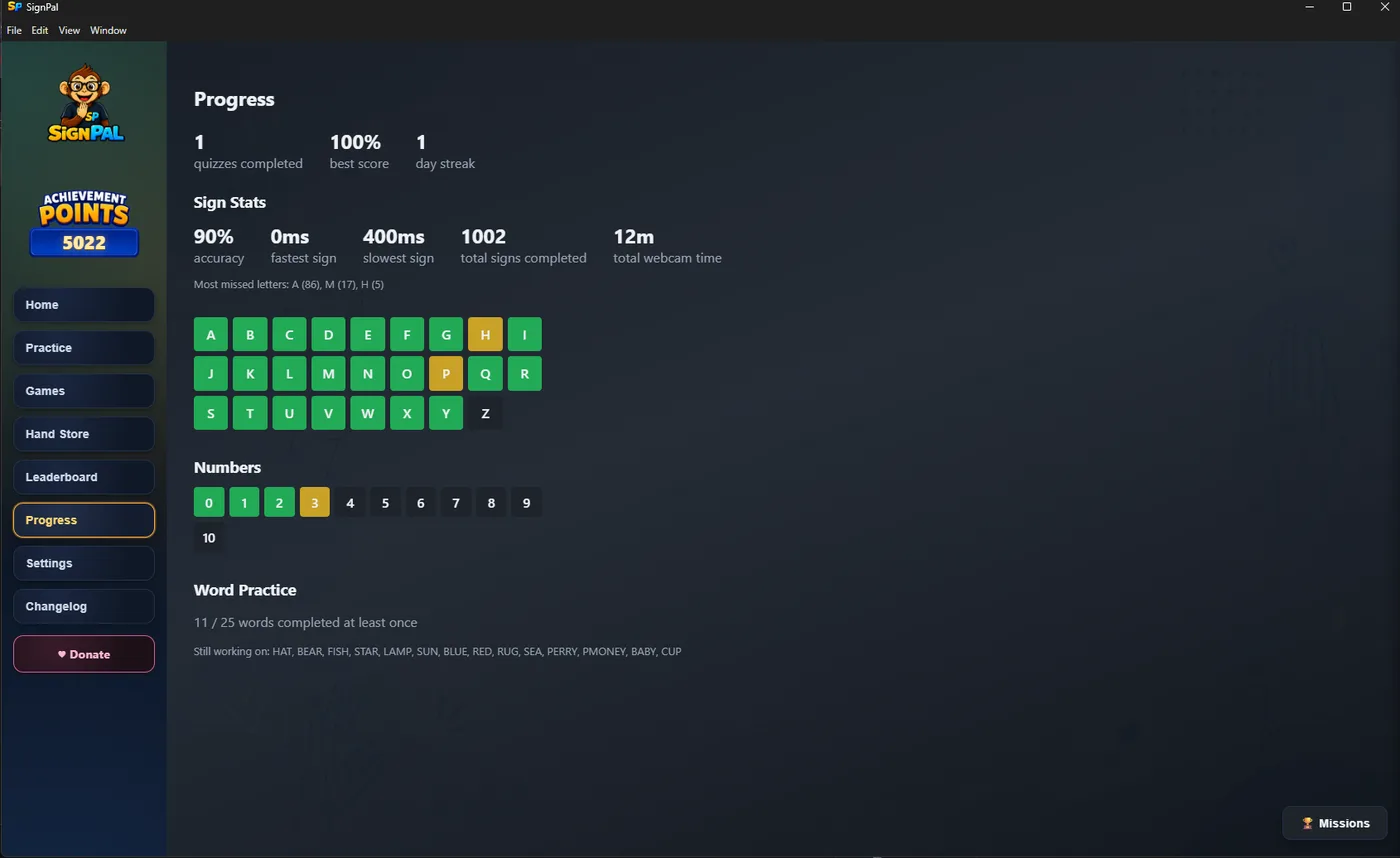The image size is (1400, 858).
Task: Open the View menu
Action: coord(69,30)
